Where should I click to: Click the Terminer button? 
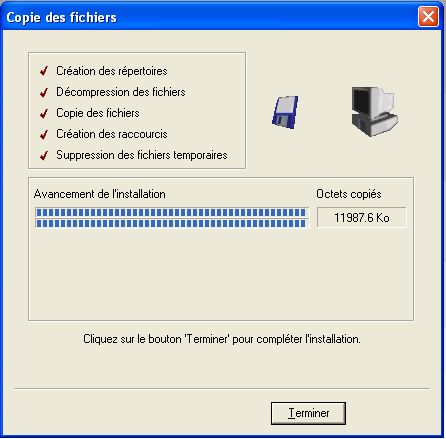[x=308, y=413]
